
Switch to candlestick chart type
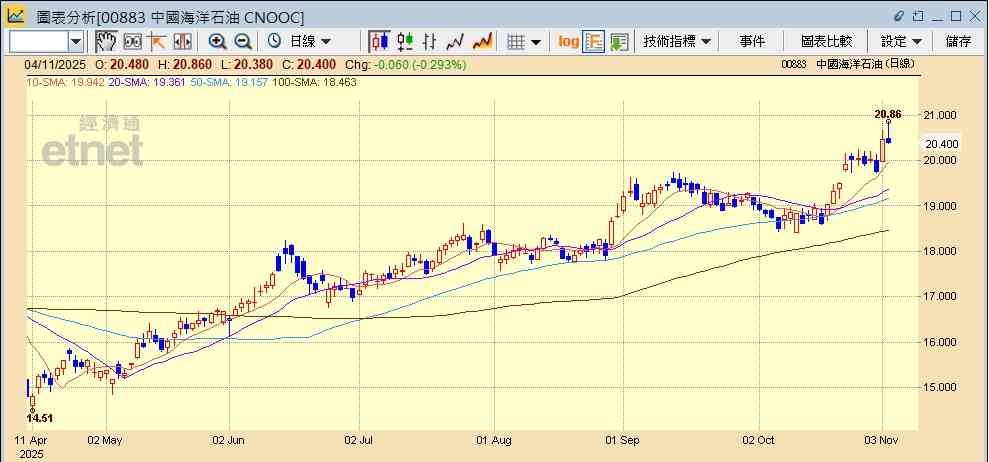point(379,41)
